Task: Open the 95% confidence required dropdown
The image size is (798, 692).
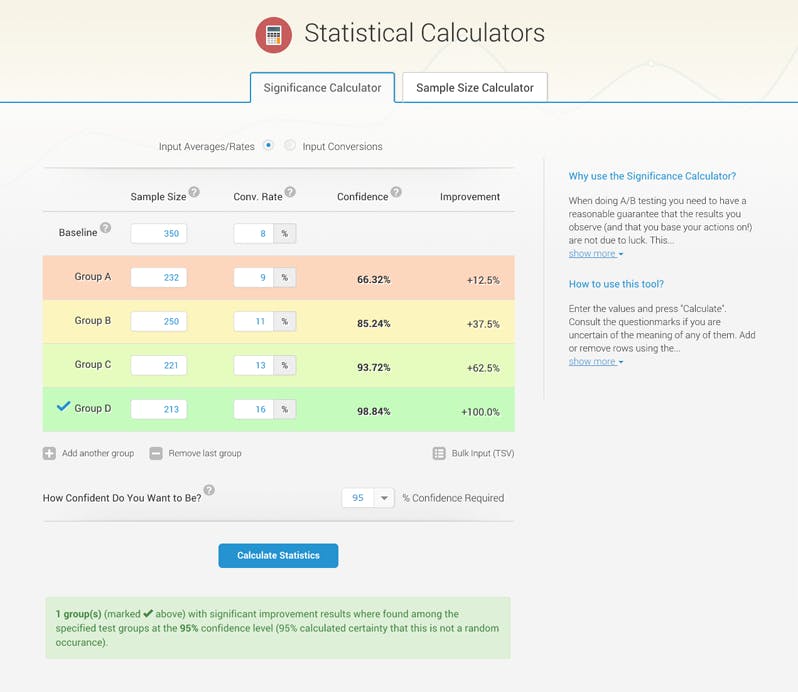Action: click(x=384, y=498)
